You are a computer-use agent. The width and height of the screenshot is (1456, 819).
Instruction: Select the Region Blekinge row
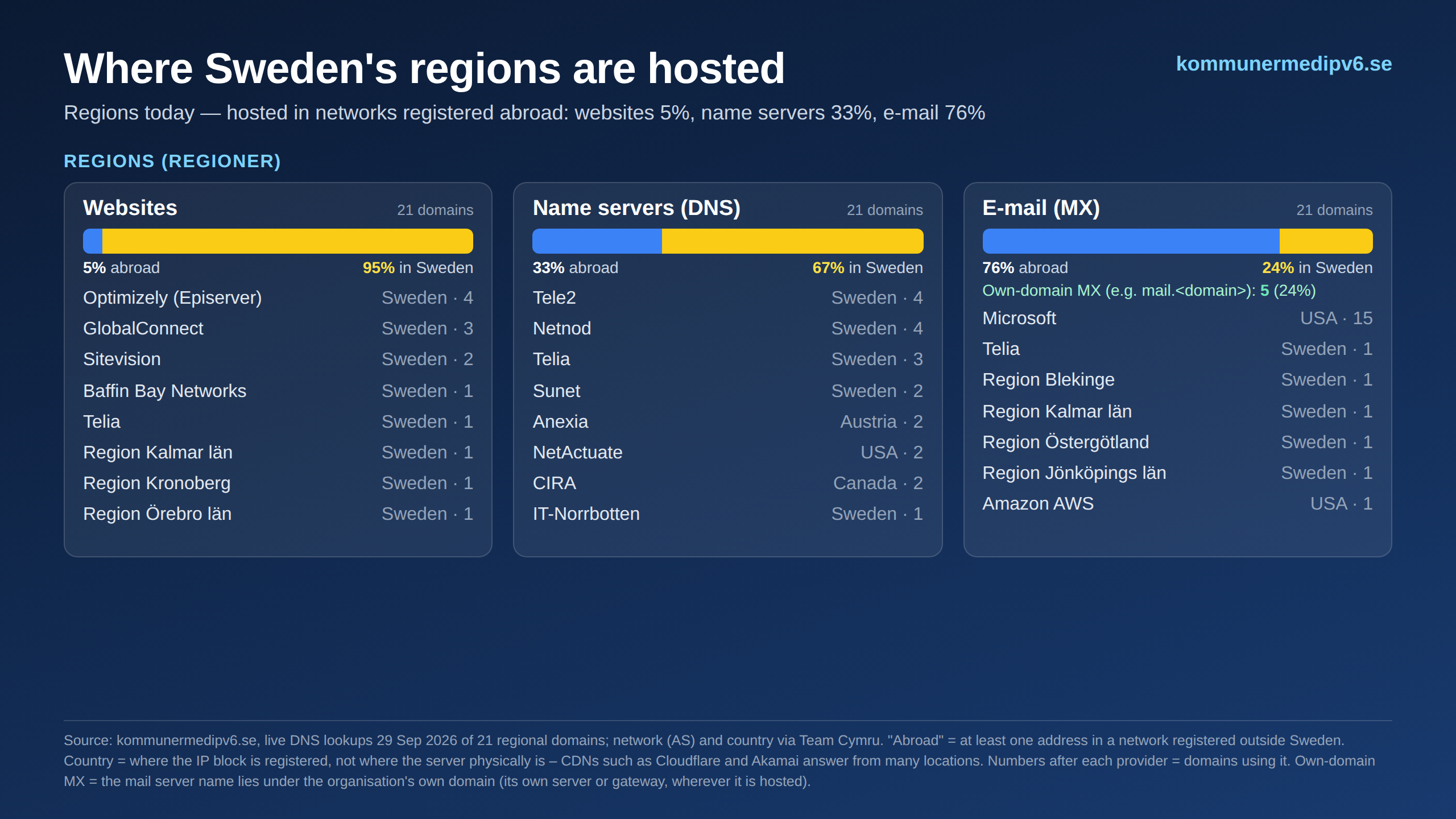[x=1177, y=379]
